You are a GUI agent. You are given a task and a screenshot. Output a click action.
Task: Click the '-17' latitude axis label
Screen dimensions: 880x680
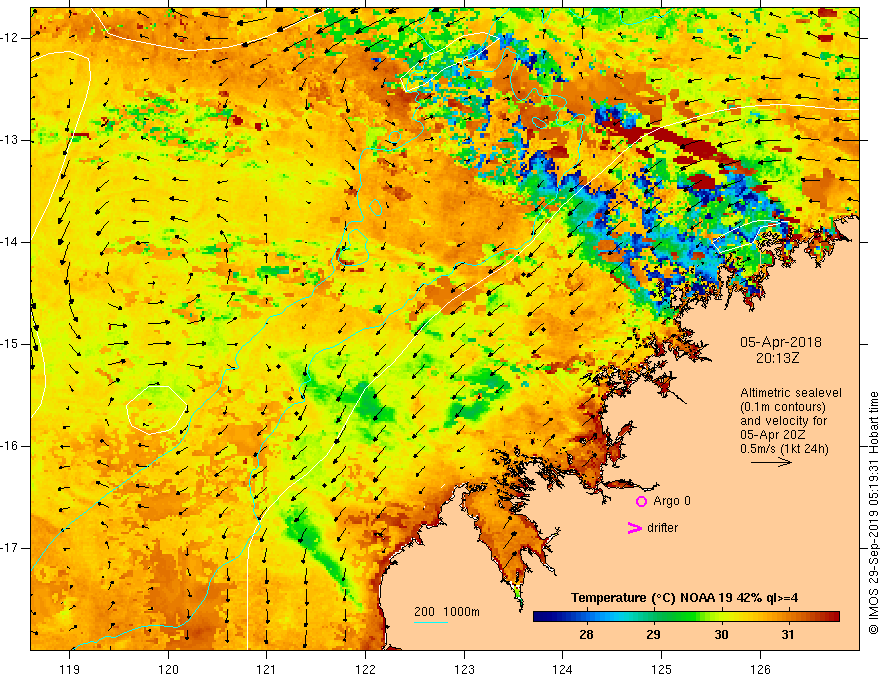click(10, 548)
